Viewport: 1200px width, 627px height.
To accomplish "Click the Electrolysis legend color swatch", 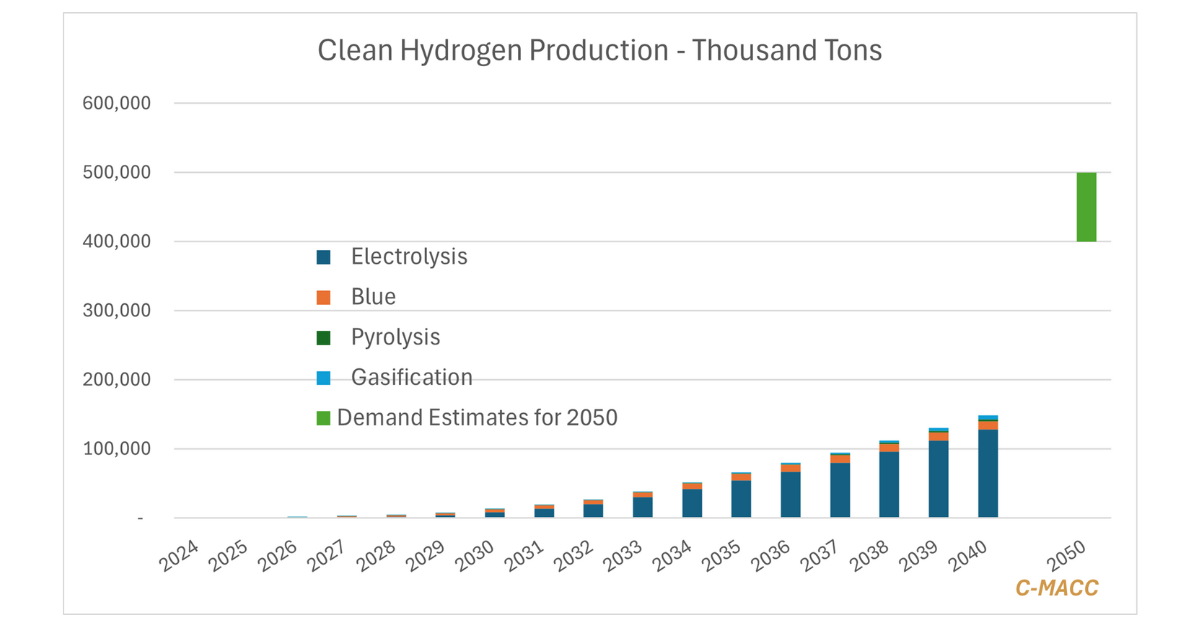I will coord(323,257).
